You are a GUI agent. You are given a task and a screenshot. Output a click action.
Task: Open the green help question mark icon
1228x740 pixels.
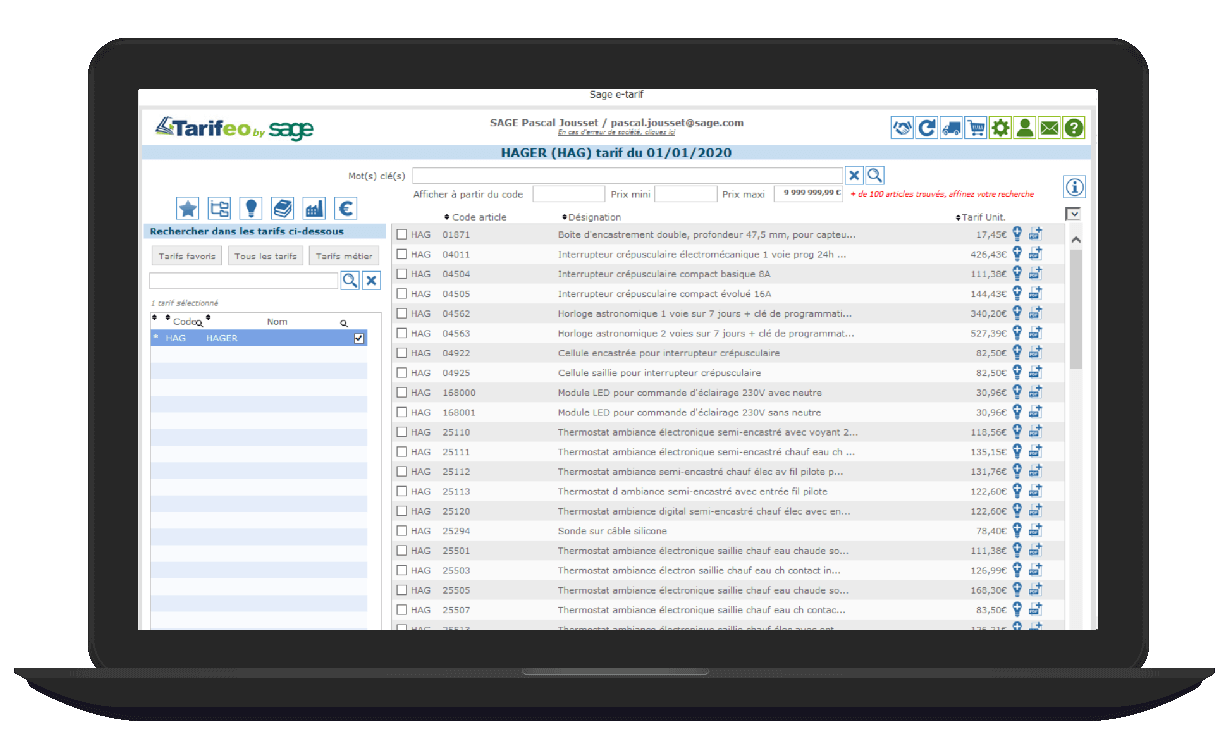coord(1074,128)
